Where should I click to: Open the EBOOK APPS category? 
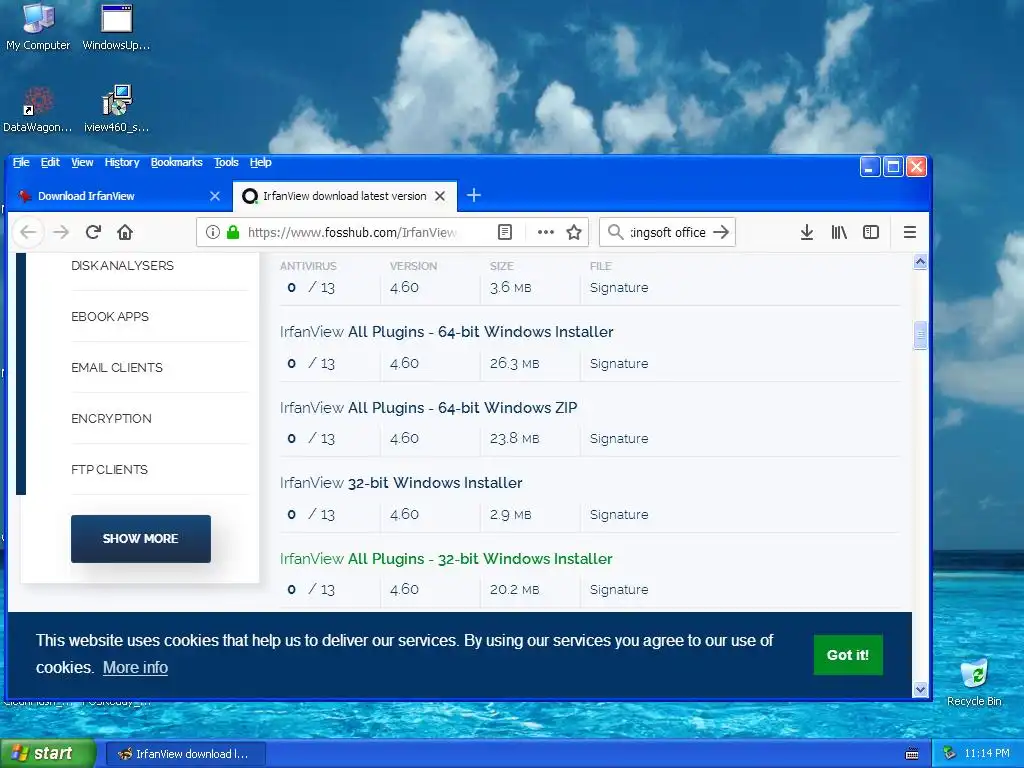click(x=110, y=316)
